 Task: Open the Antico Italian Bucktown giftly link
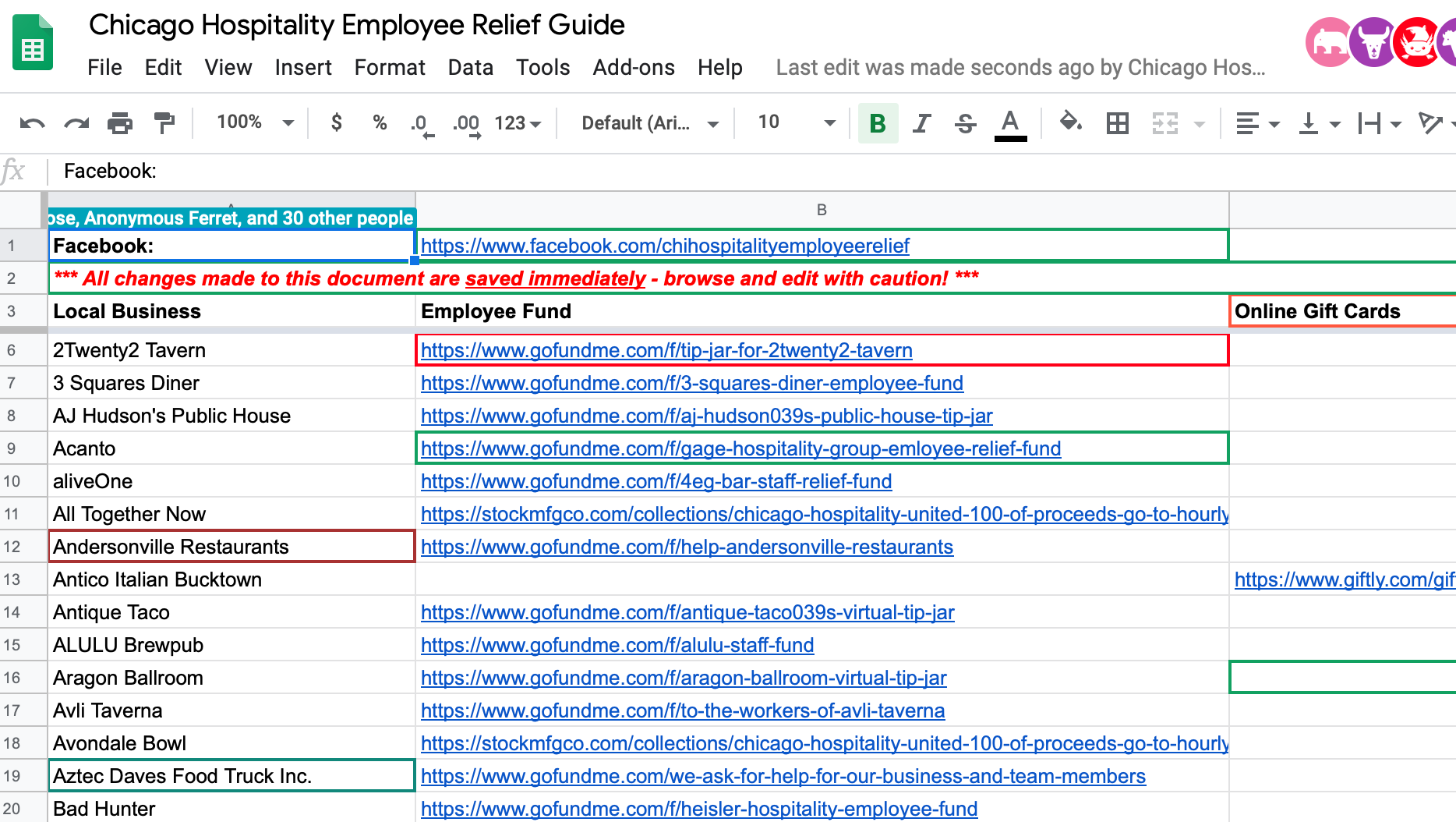point(1345,580)
